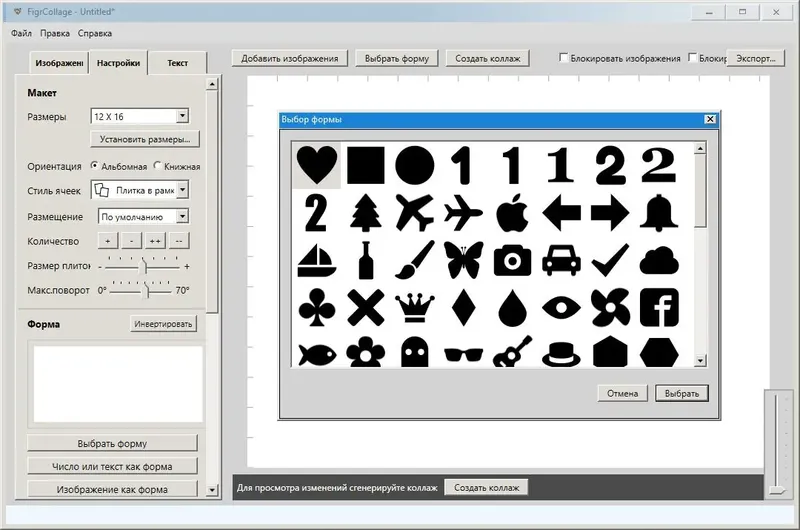Pick the paintbrush shape
Screen dimensions: 800x530
415,260
